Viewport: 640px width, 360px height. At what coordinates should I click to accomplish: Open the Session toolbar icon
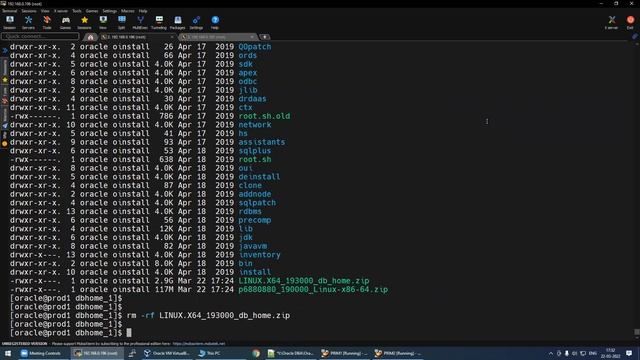tap(9, 22)
